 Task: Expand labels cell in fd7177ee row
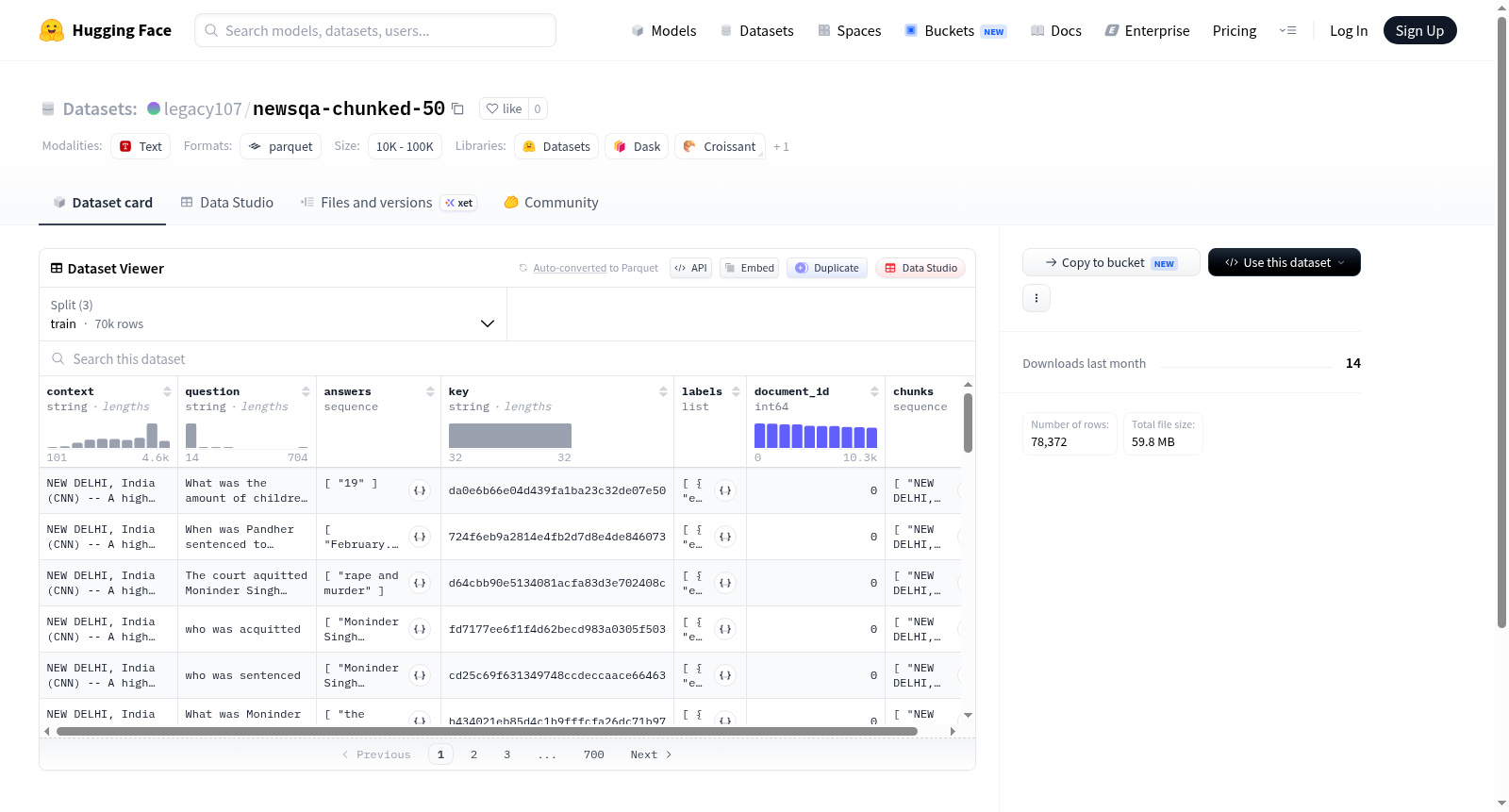click(x=725, y=629)
